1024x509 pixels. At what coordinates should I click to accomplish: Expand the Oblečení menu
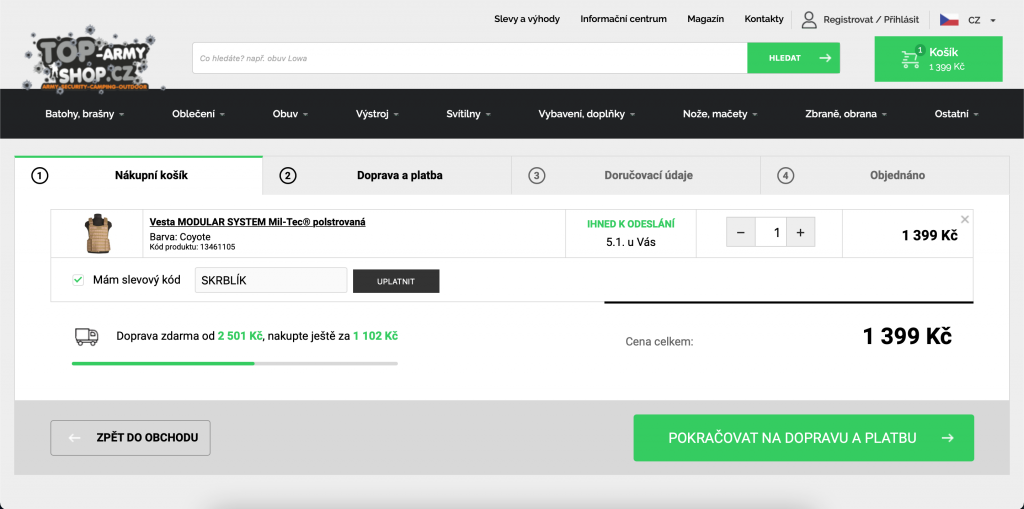[199, 114]
